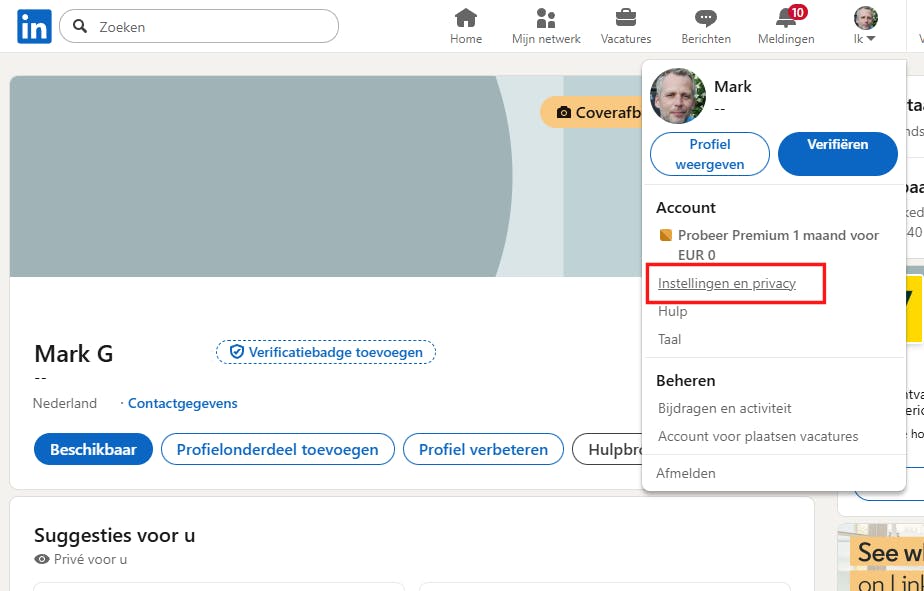Open Berichten speech bubble icon
The width and height of the screenshot is (924, 591).
705,18
